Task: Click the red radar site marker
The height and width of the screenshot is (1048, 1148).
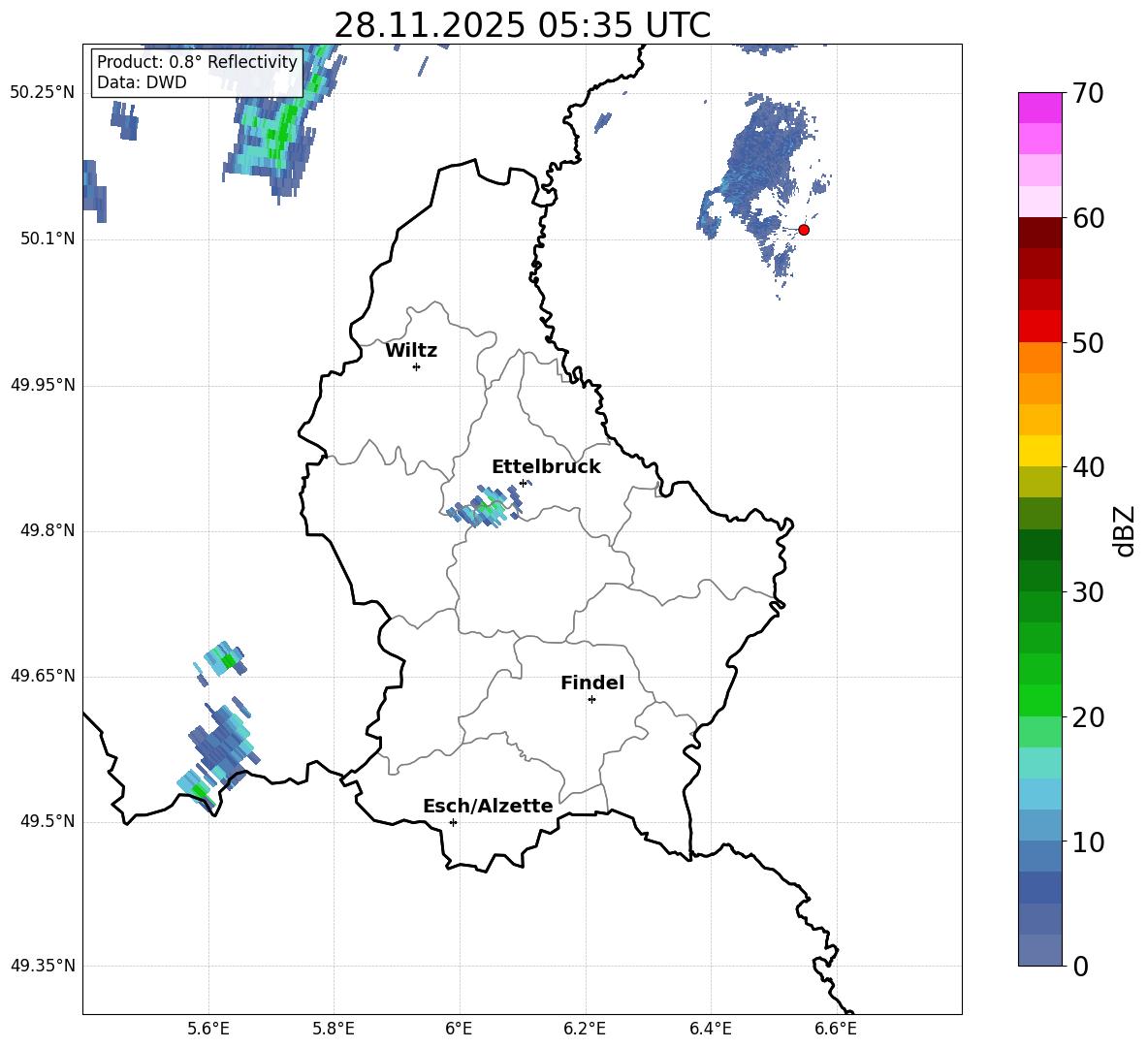Action: (803, 230)
